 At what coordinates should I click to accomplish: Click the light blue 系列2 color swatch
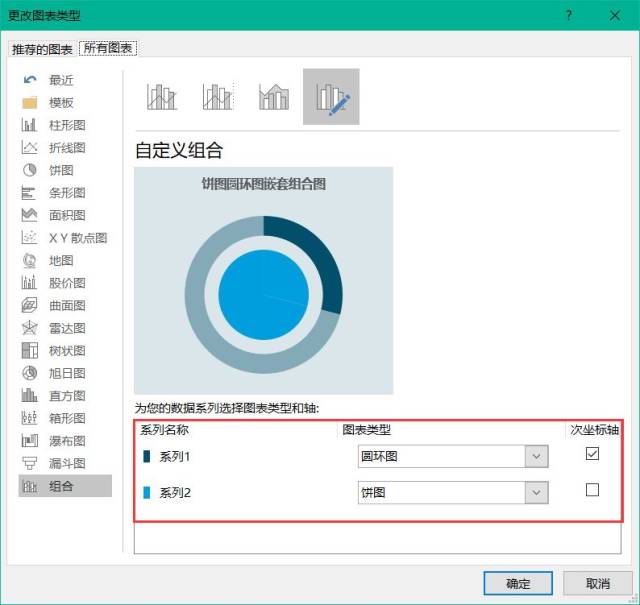[x=147, y=492]
